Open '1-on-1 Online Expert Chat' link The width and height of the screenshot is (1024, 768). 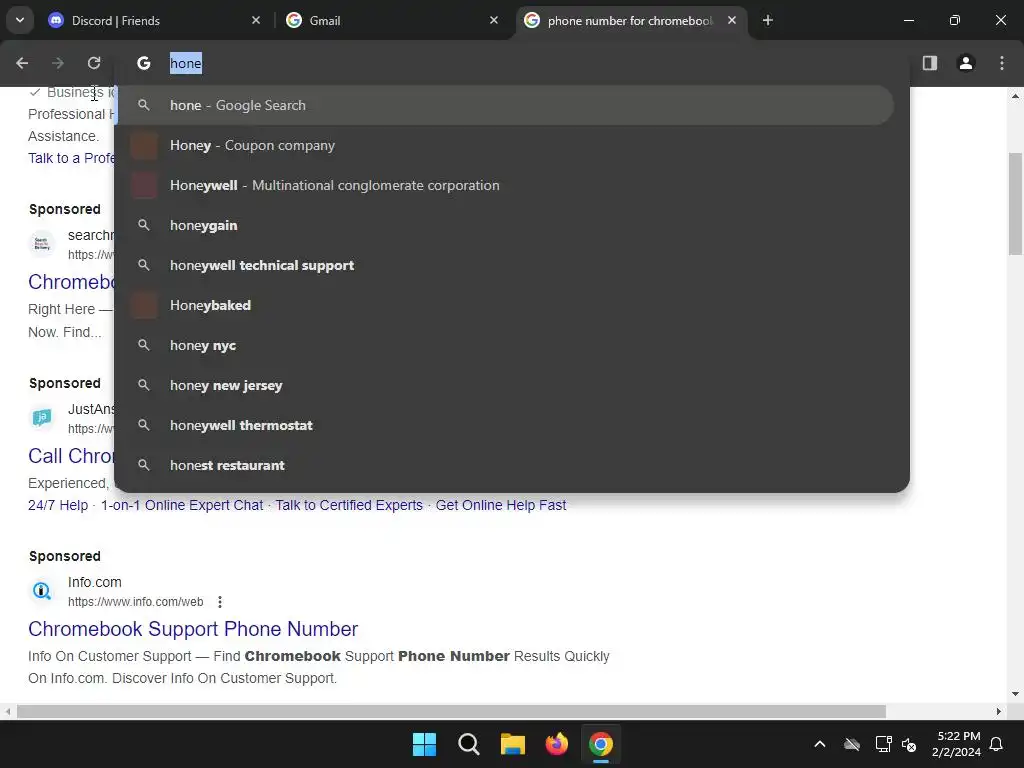(x=182, y=505)
